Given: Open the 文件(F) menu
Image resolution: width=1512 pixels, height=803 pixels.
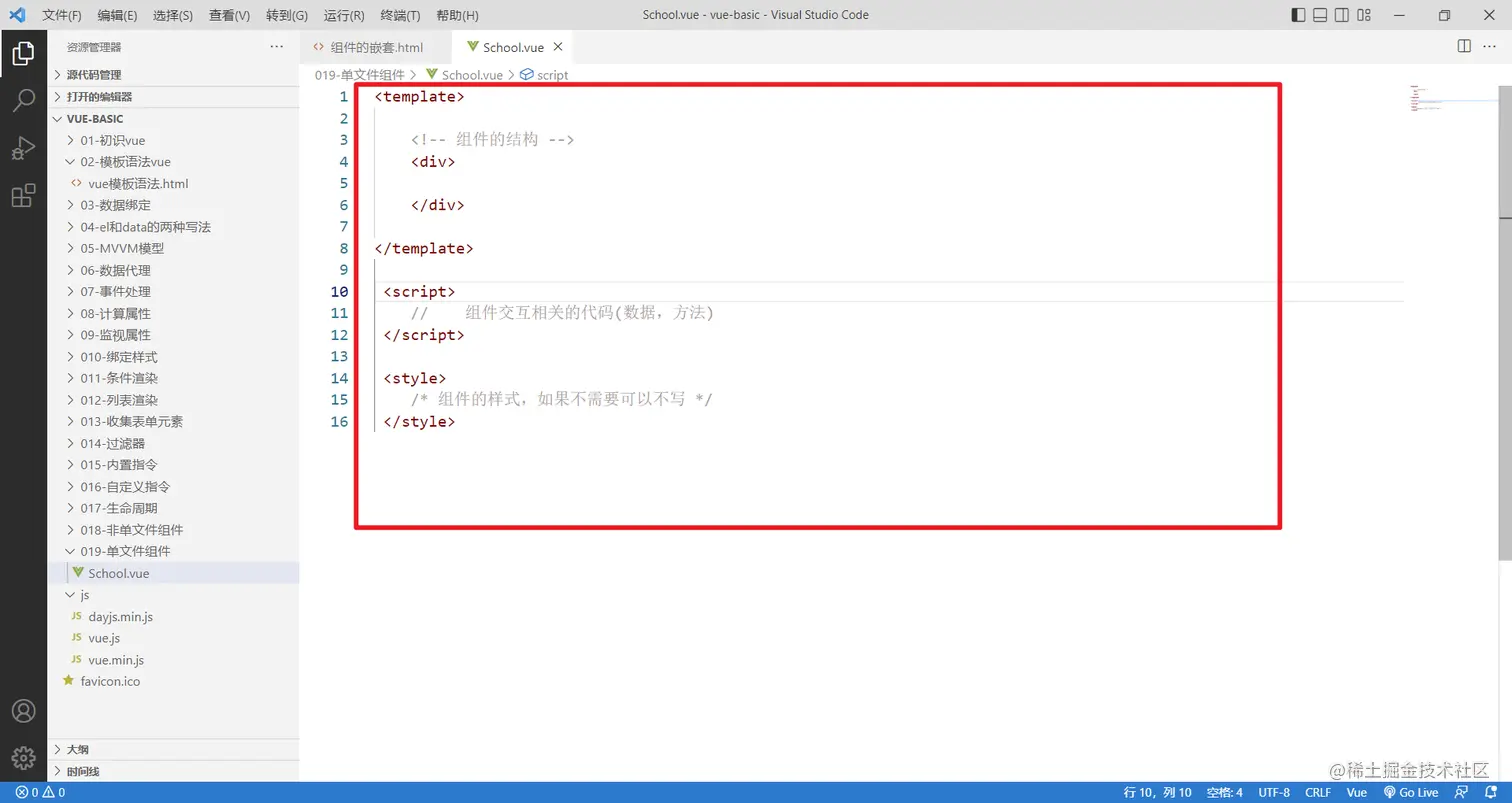Looking at the screenshot, I should pos(62,15).
